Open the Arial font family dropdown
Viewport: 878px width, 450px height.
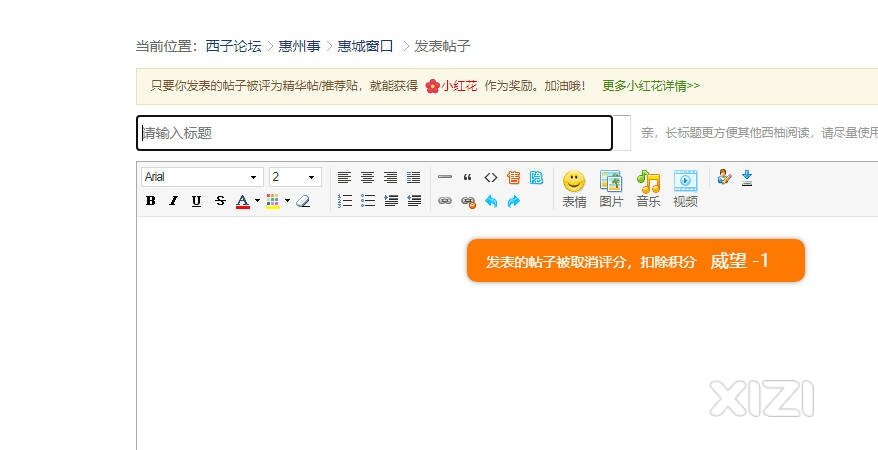tap(202, 177)
